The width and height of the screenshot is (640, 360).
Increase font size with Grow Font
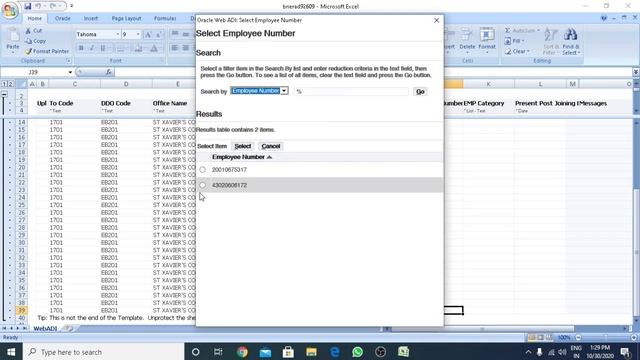pyautogui.click(x=148, y=35)
